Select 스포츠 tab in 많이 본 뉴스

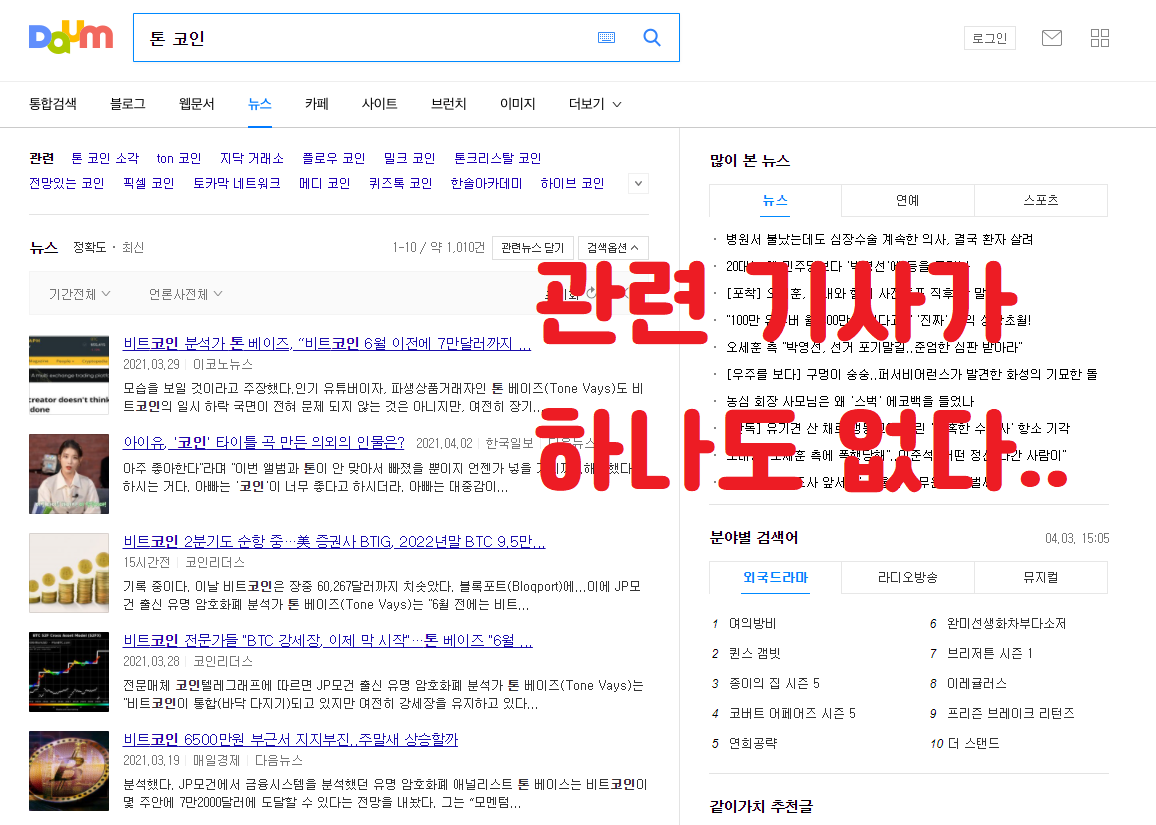[1041, 201]
